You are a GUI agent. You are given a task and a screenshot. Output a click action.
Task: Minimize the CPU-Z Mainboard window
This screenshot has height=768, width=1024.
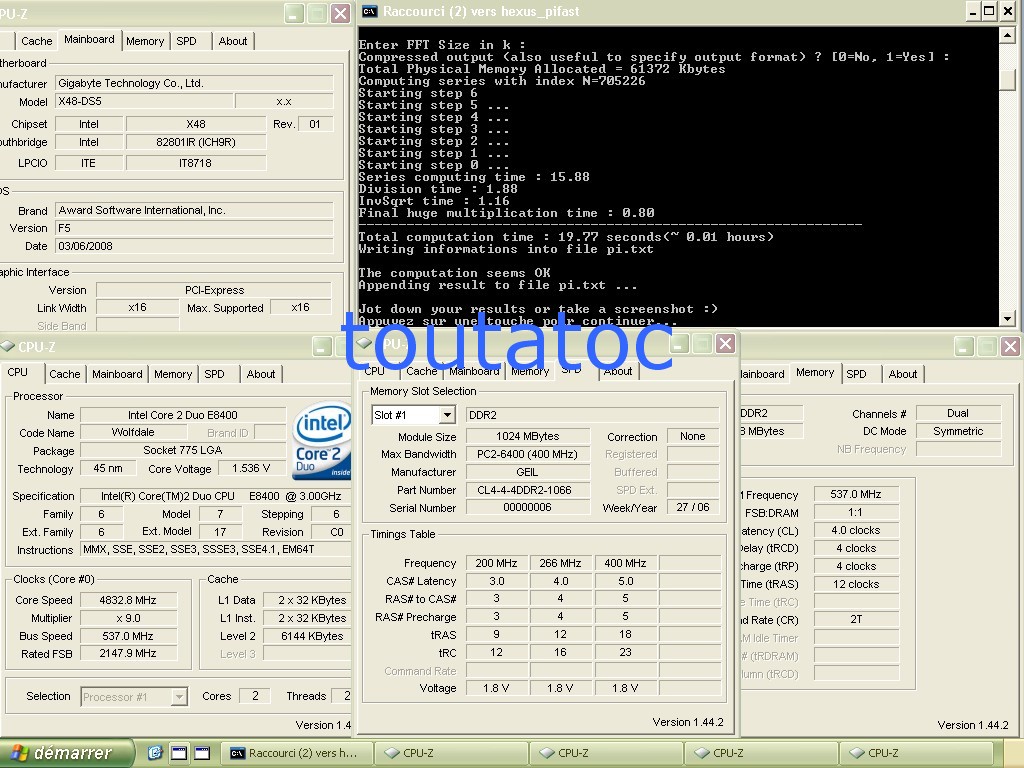tap(294, 13)
